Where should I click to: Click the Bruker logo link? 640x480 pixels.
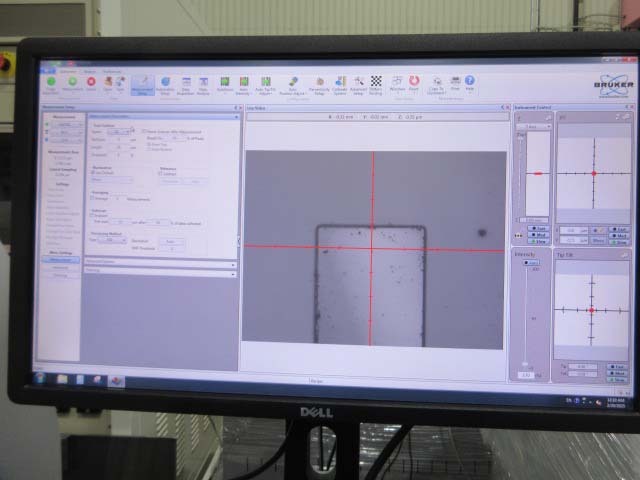(x=613, y=86)
